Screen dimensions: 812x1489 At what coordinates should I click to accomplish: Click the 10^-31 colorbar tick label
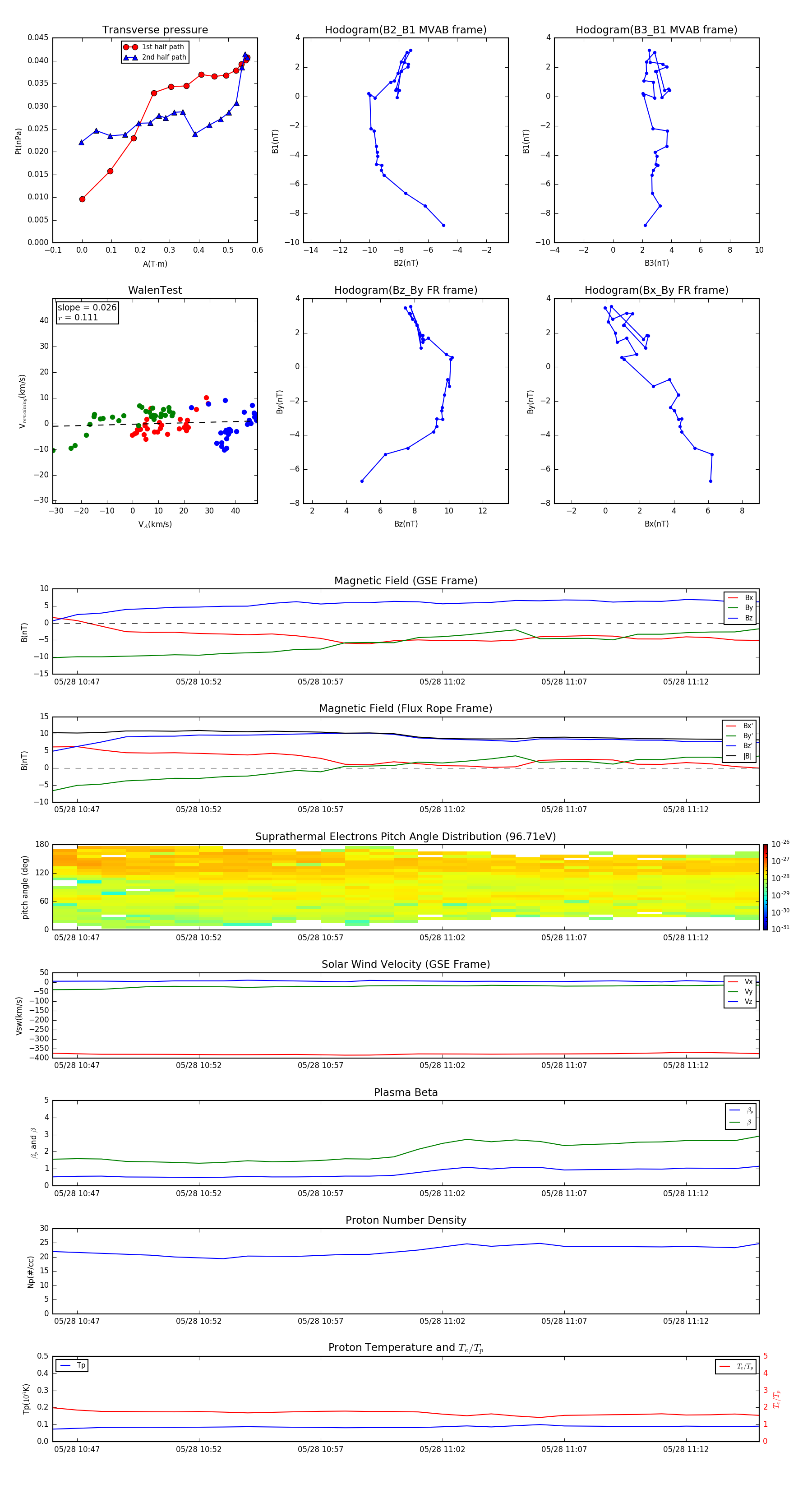point(780,929)
